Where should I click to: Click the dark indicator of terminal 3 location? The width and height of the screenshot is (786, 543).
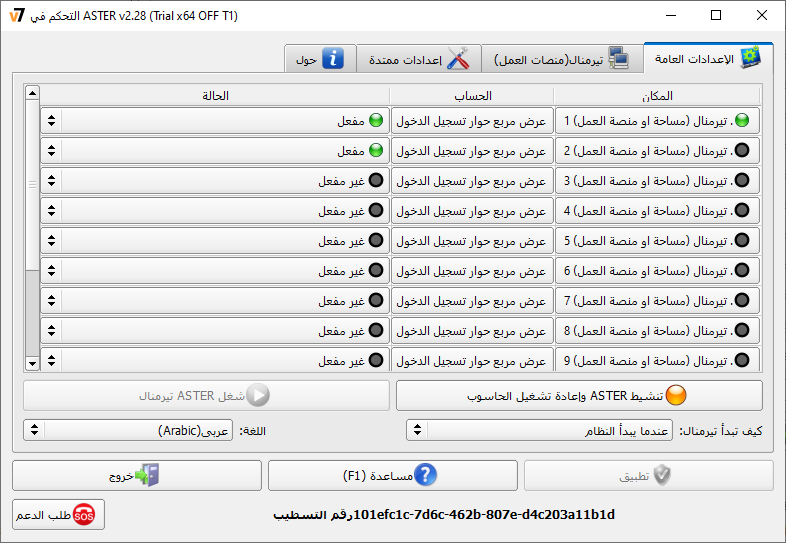pos(742,180)
